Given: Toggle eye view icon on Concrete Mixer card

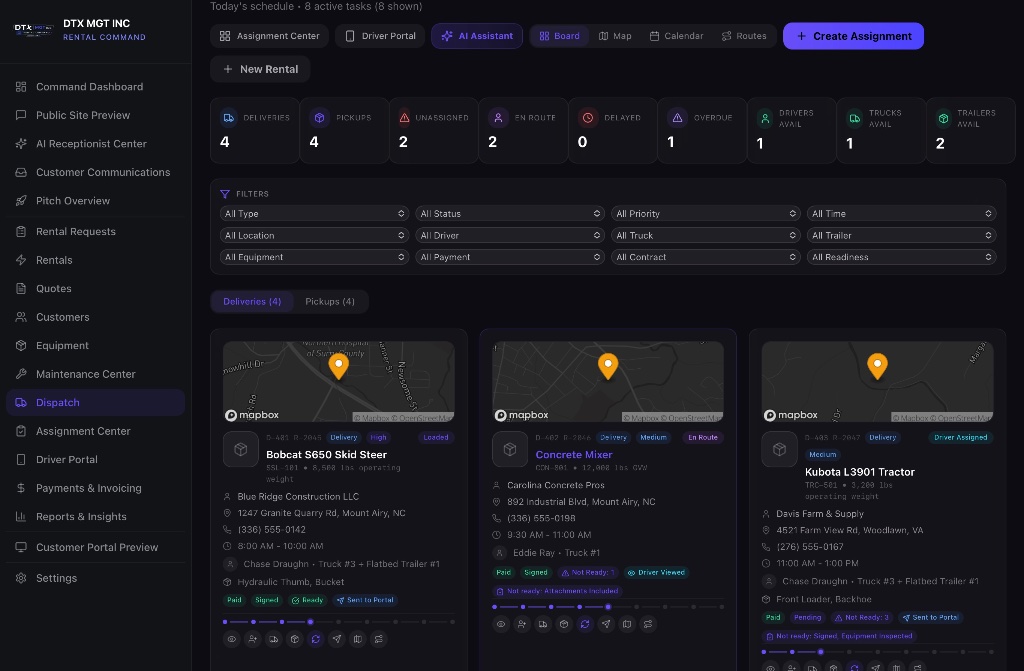Looking at the screenshot, I should [501, 624].
